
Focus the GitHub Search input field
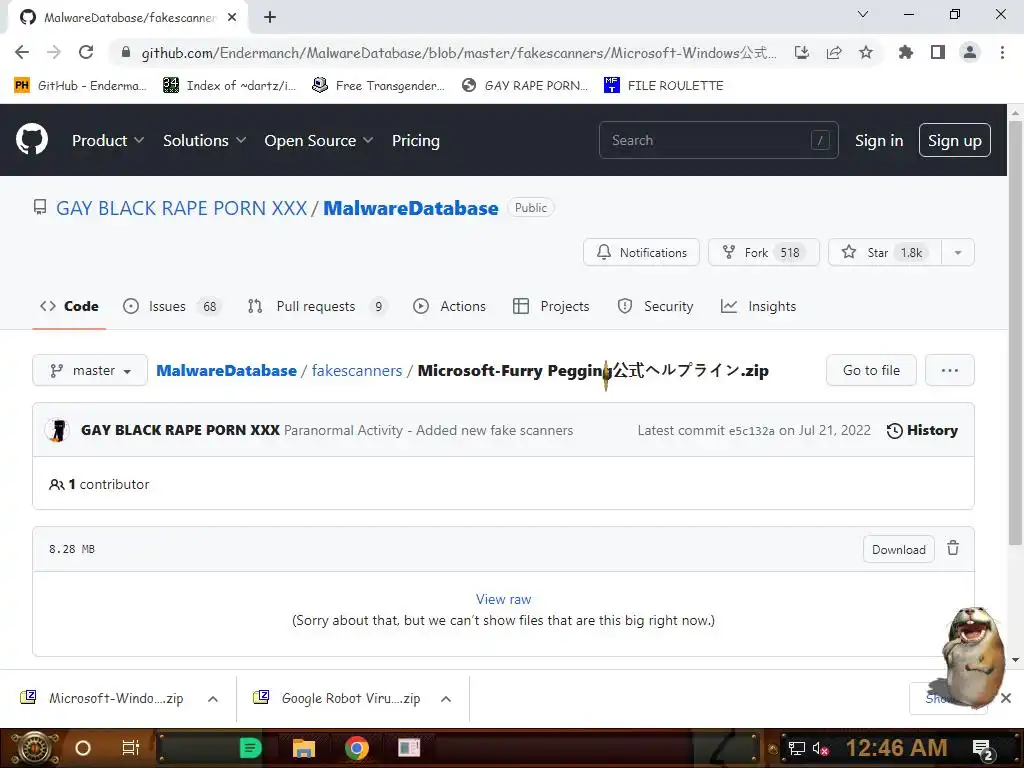coord(718,140)
